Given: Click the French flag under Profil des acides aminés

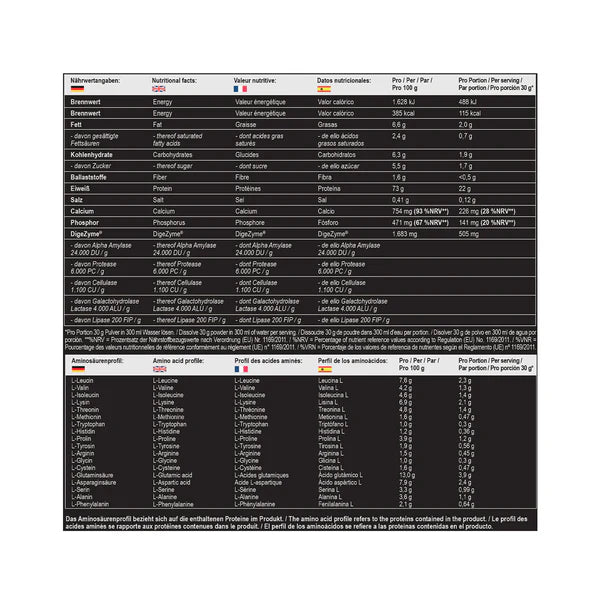Looking at the screenshot, I should point(240,369).
